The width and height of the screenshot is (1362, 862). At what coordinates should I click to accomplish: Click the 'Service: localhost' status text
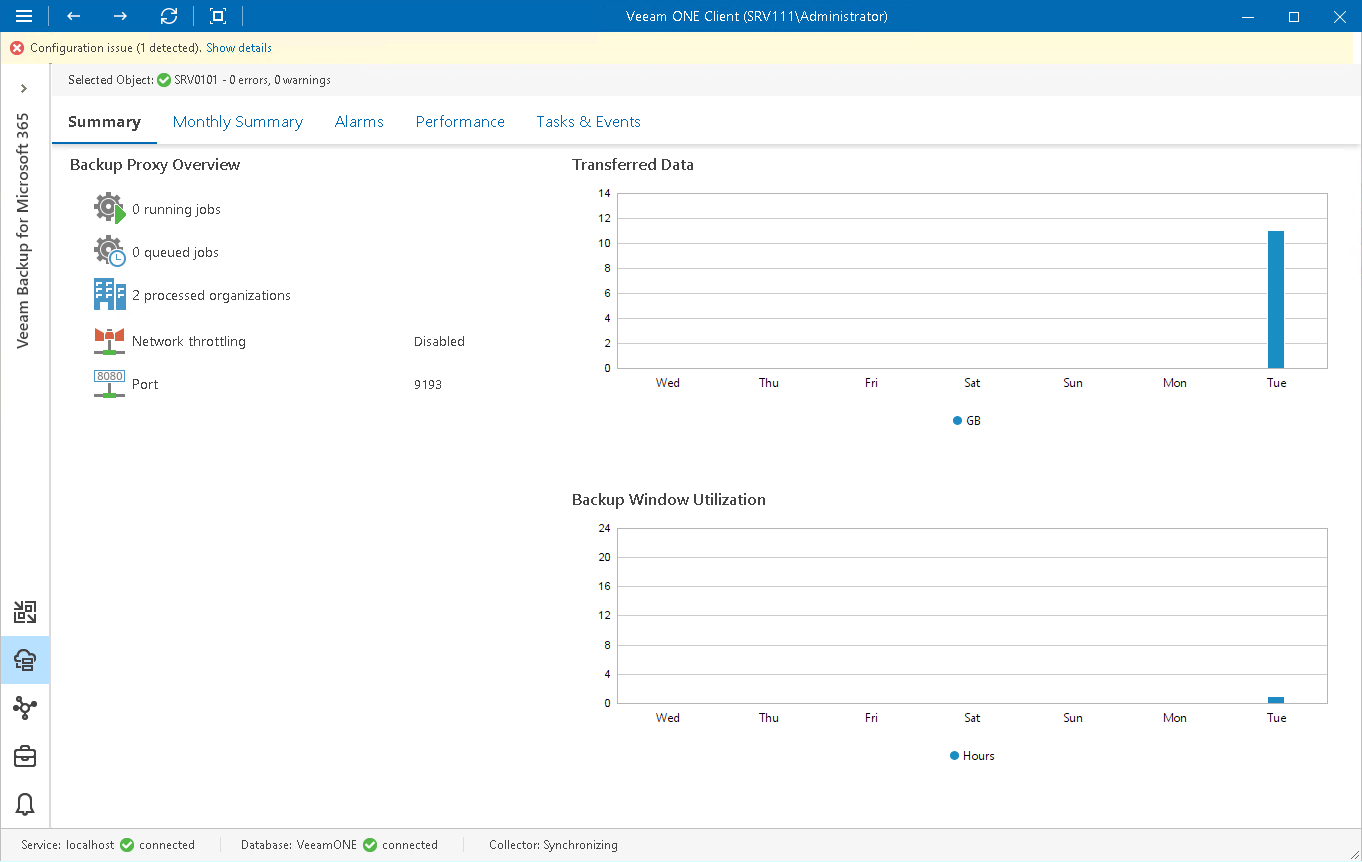(x=68, y=845)
